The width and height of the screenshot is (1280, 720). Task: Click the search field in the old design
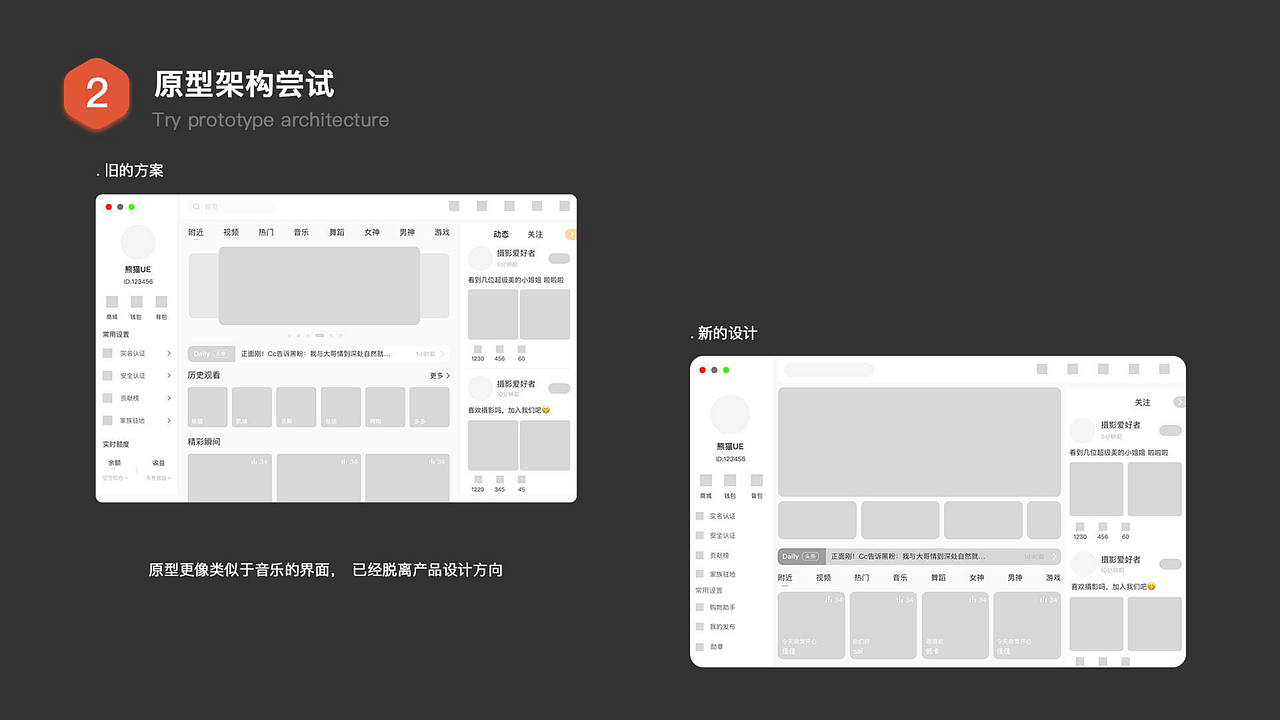point(232,207)
